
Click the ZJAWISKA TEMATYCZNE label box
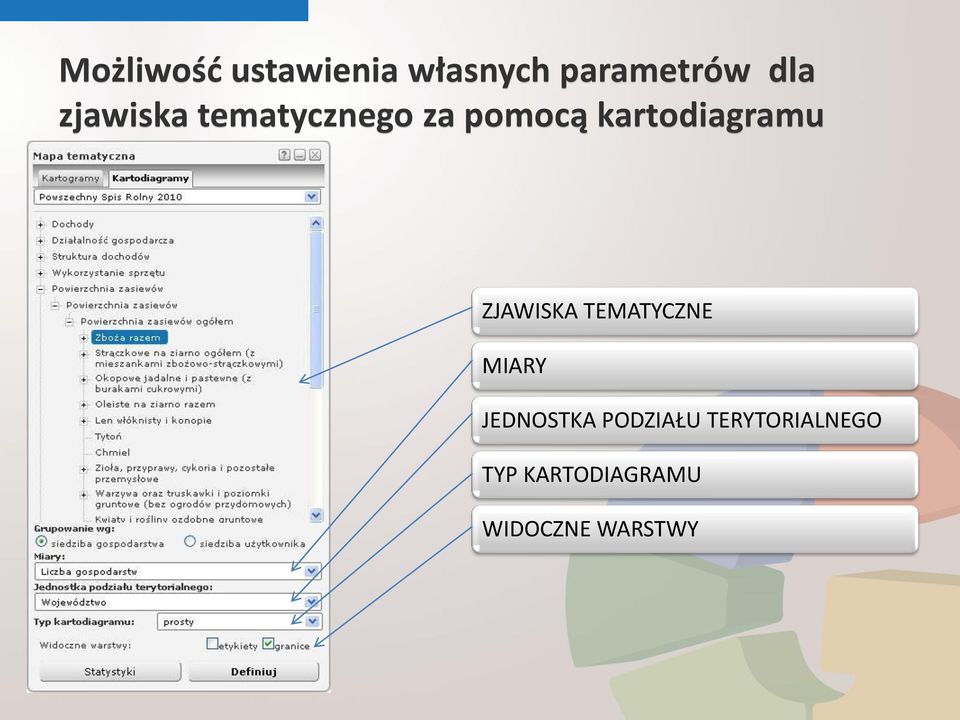[x=695, y=311]
